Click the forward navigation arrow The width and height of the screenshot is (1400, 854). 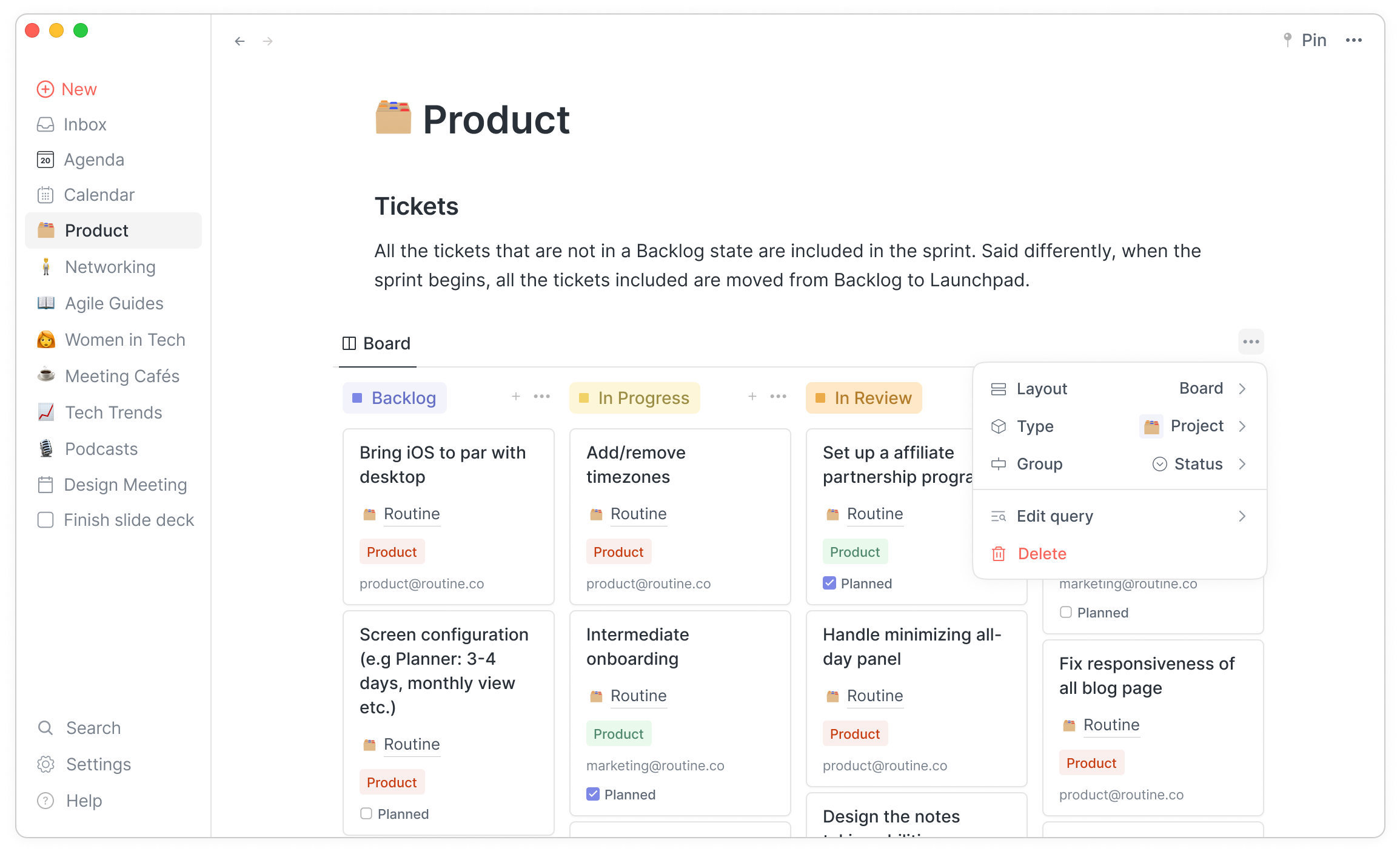coord(268,41)
